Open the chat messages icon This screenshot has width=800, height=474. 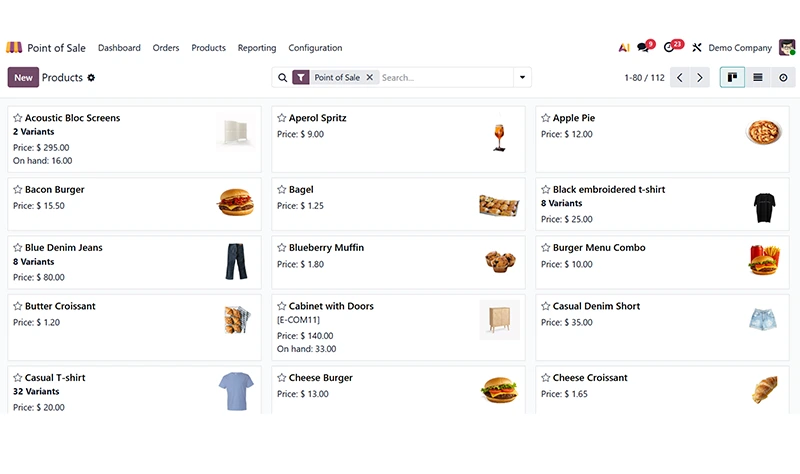tap(645, 47)
